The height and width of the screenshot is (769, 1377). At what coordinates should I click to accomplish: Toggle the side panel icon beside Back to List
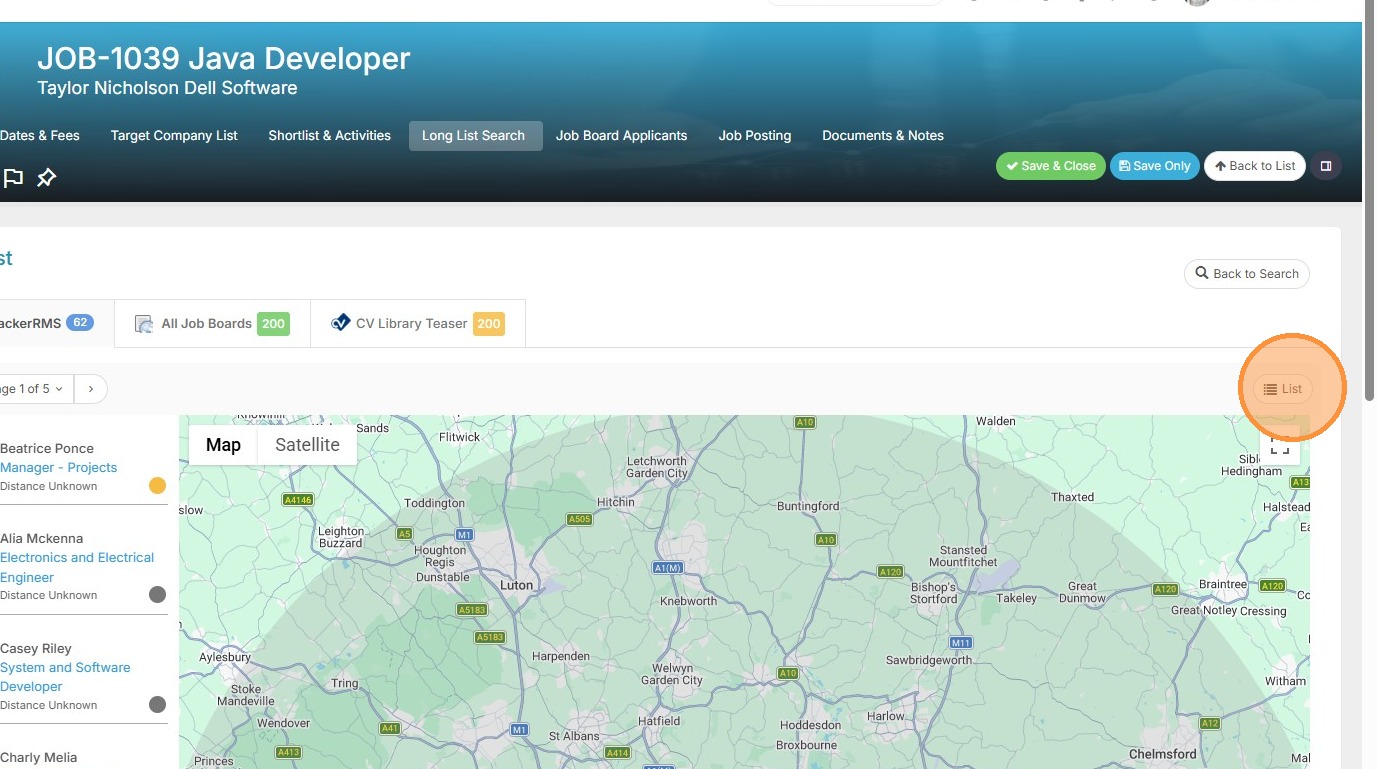pos(1326,166)
